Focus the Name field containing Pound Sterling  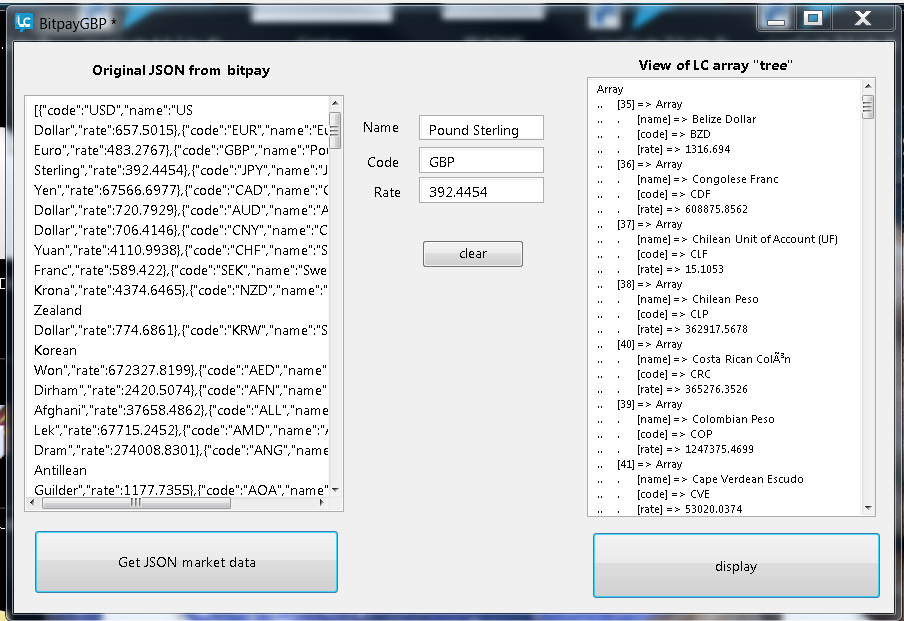(x=481, y=129)
